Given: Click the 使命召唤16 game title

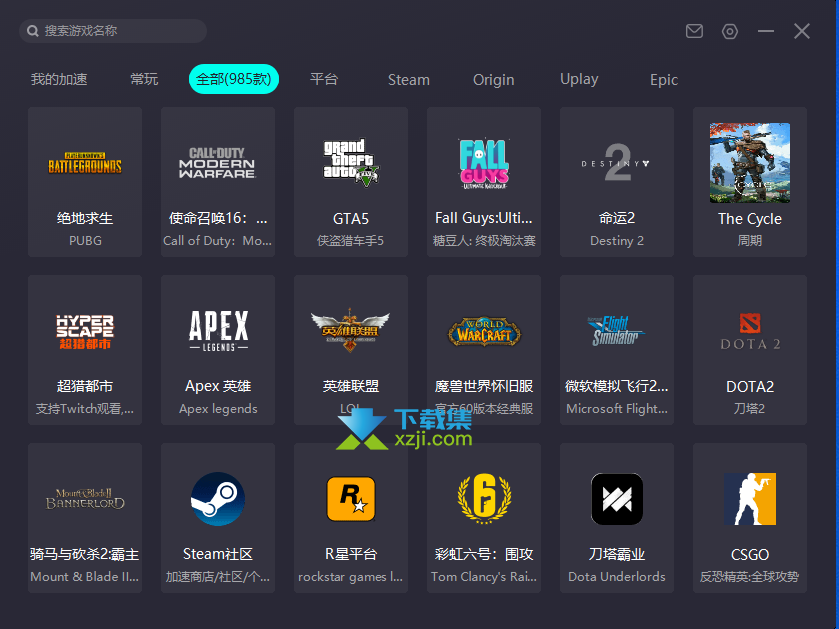Looking at the screenshot, I should click(218, 218).
